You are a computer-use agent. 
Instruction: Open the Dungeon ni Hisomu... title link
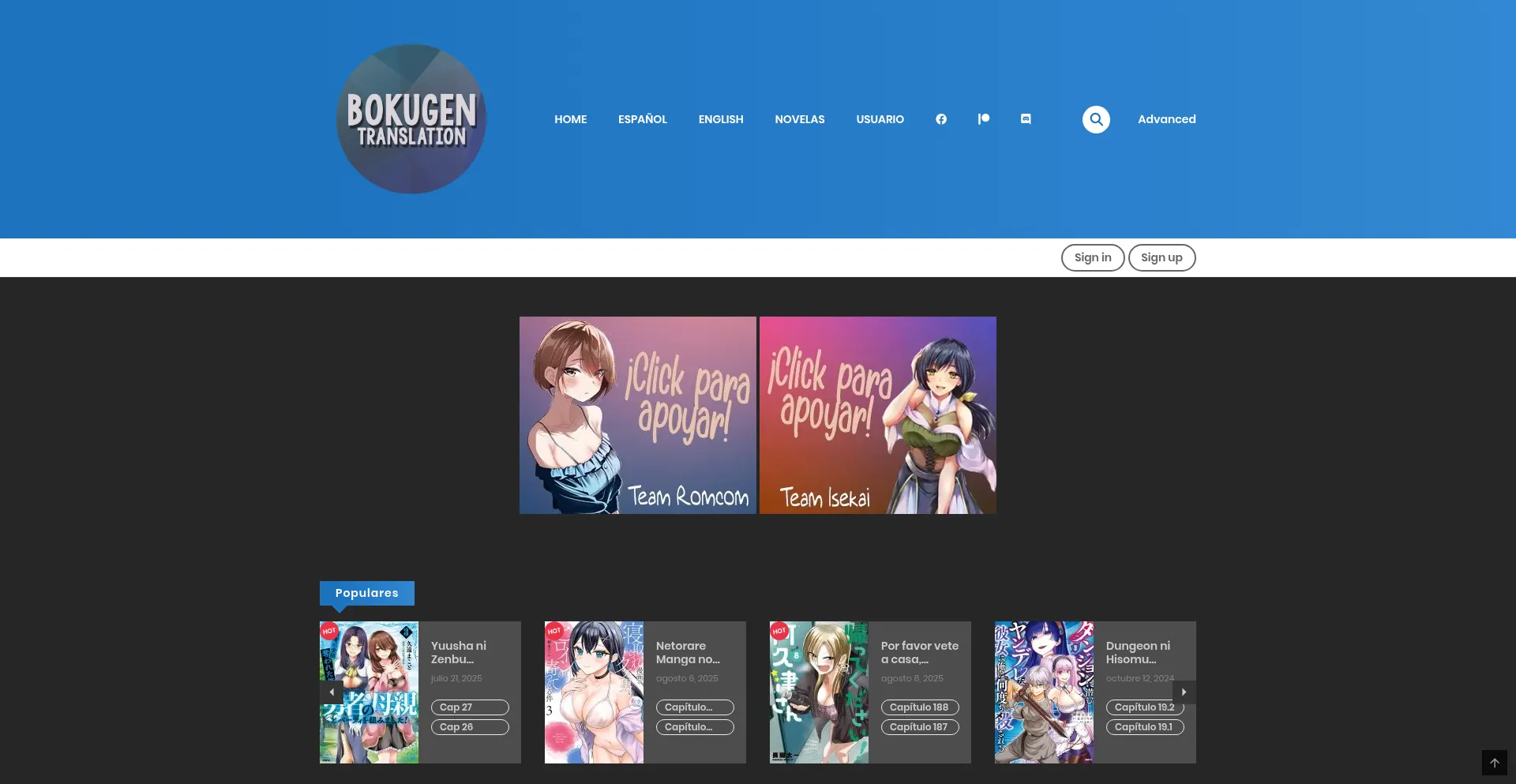pos(1138,652)
